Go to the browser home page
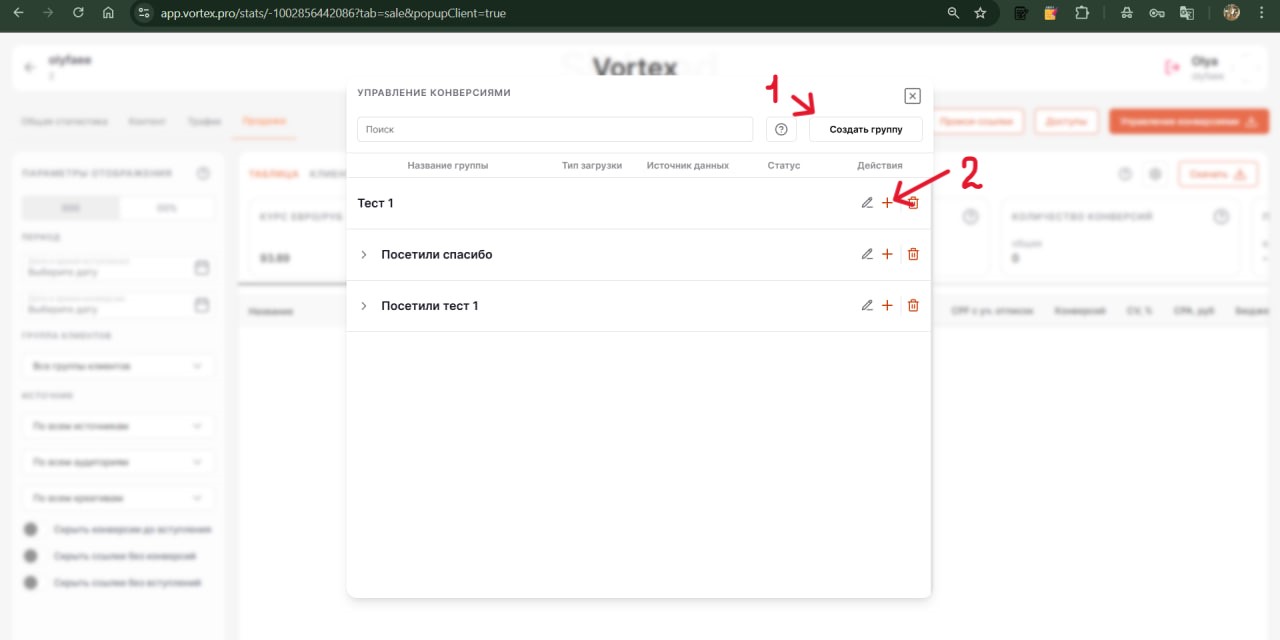The width and height of the screenshot is (1280, 640). tap(108, 13)
